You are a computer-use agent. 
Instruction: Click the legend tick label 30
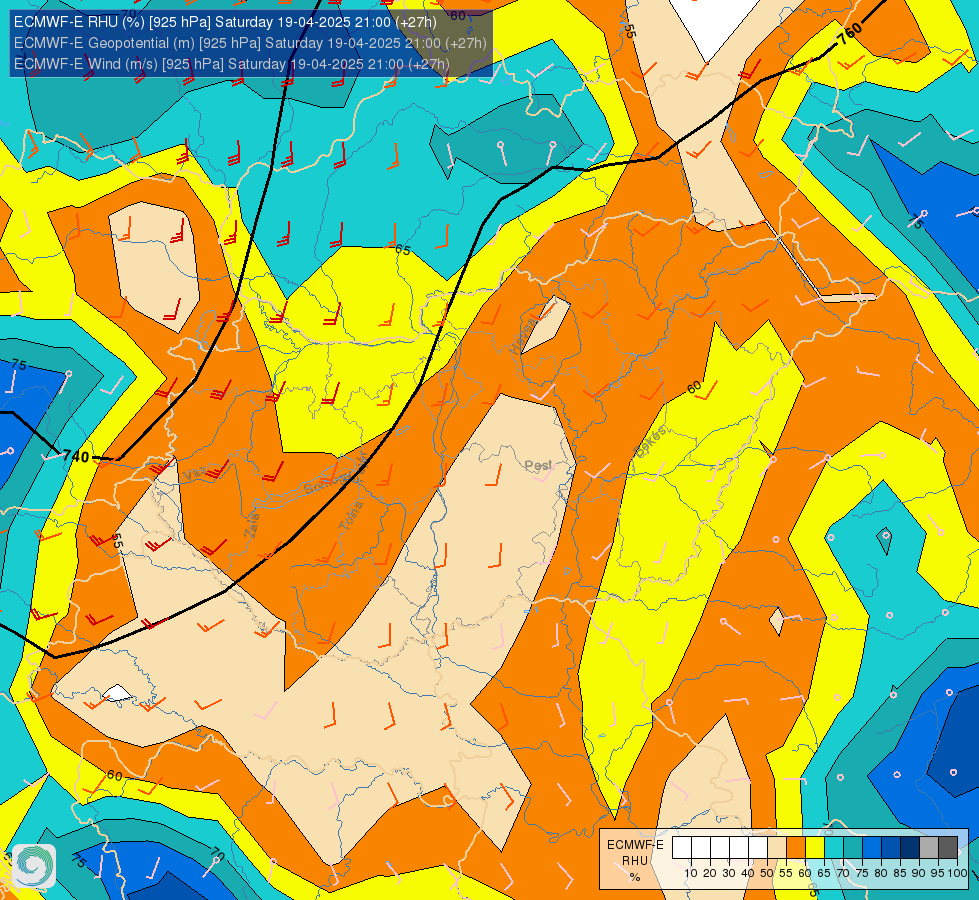pyautogui.click(x=729, y=873)
